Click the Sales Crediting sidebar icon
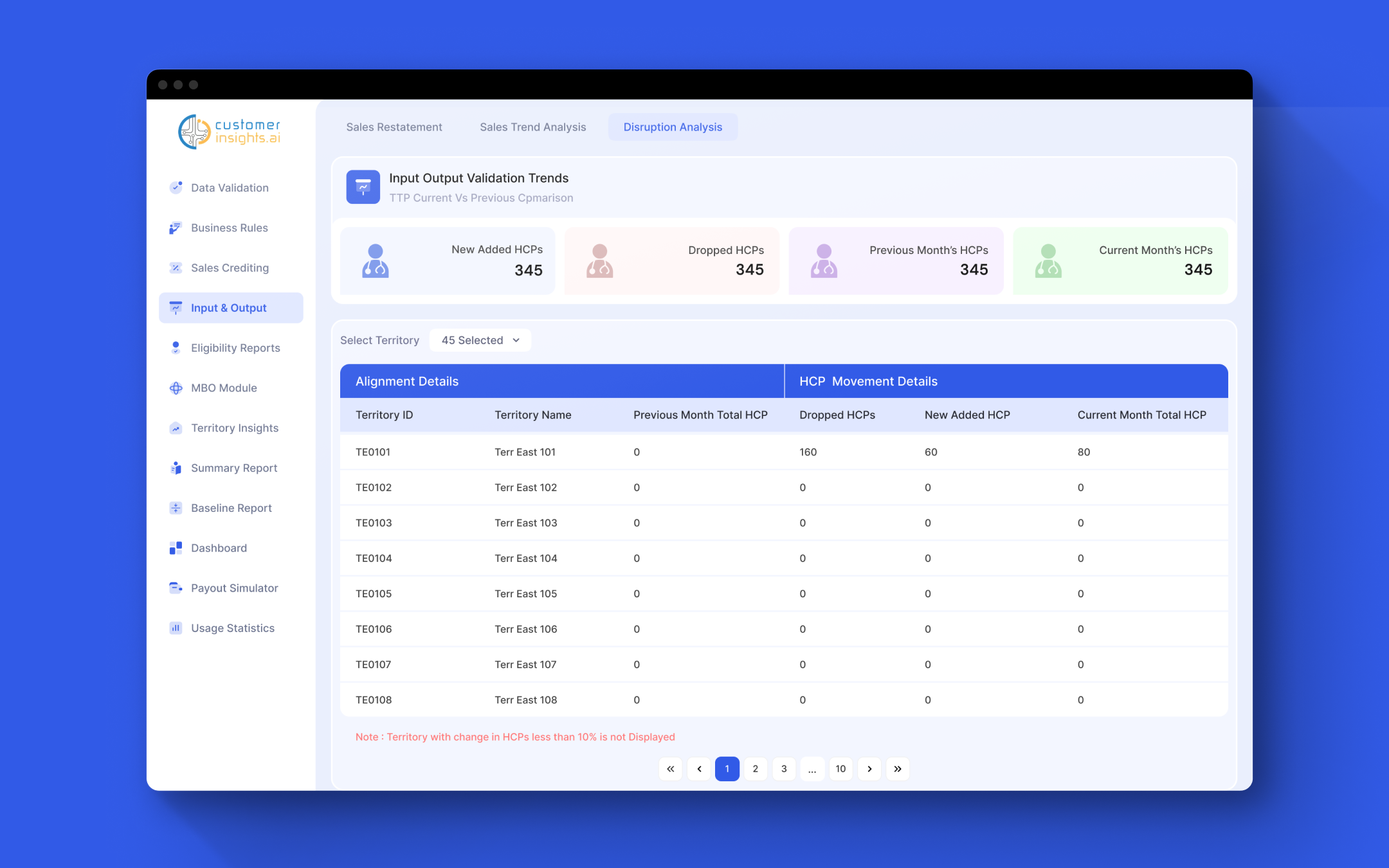The image size is (1389, 868). point(176,268)
